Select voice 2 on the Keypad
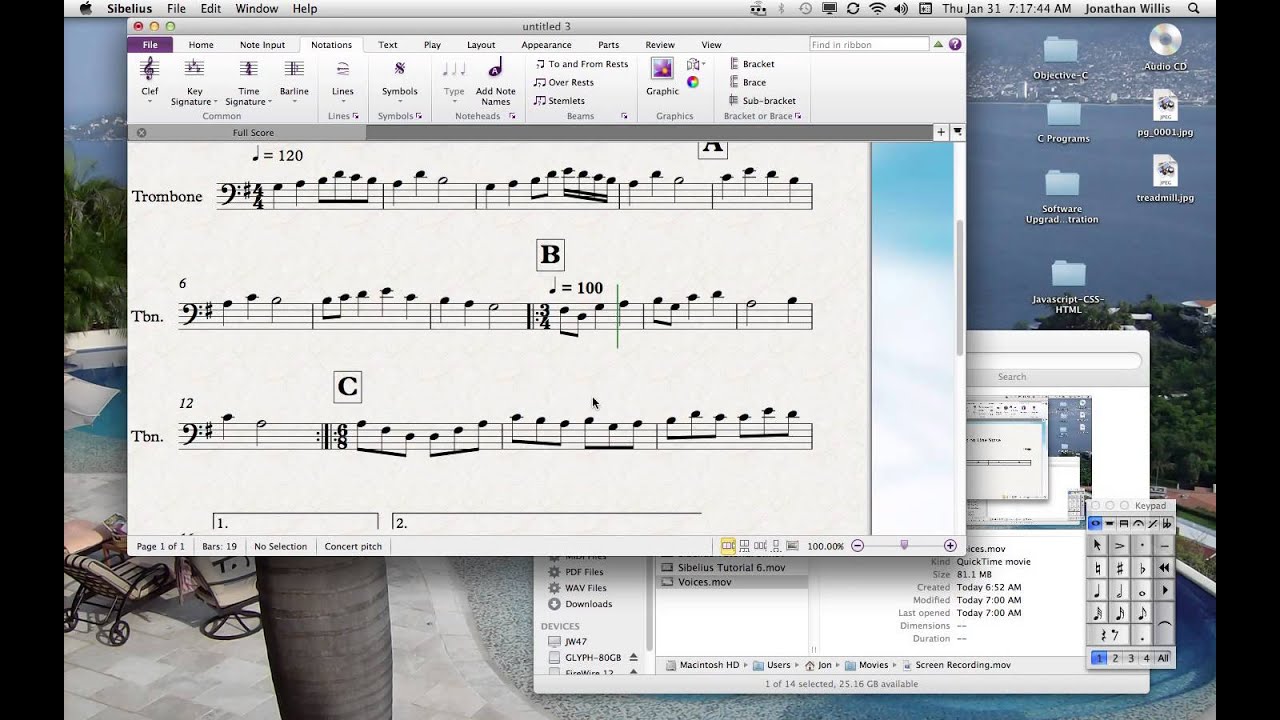Screen dimensions: 1280x720 click(1115, 658)
